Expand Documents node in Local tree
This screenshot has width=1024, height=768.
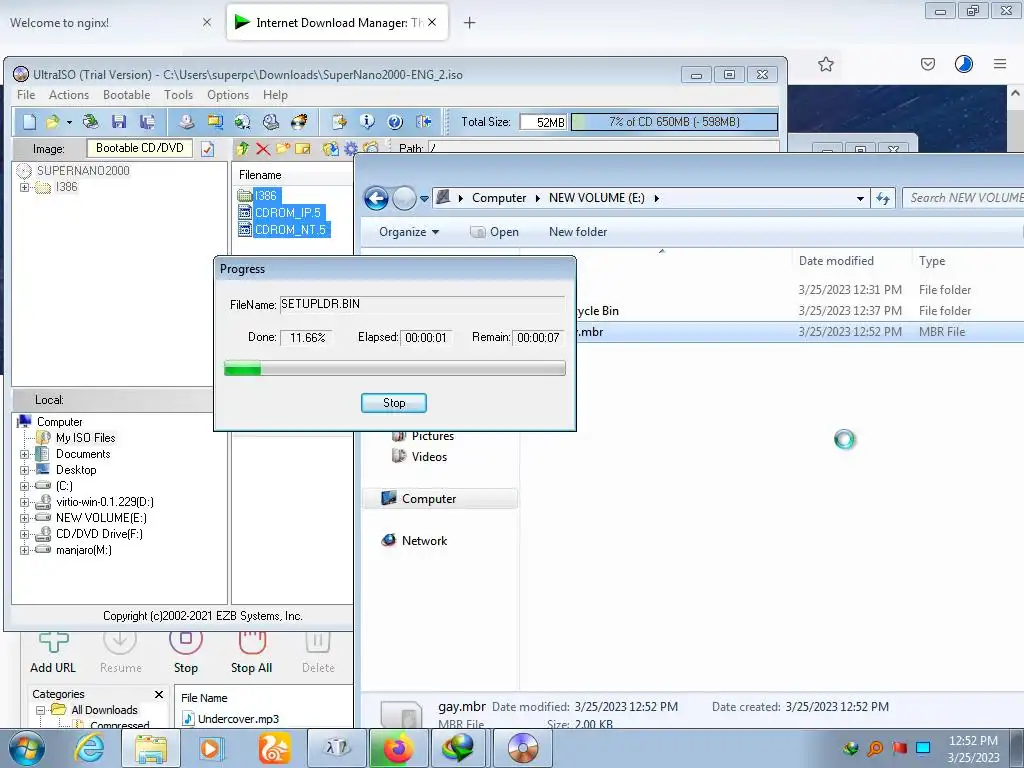[24, 454]
